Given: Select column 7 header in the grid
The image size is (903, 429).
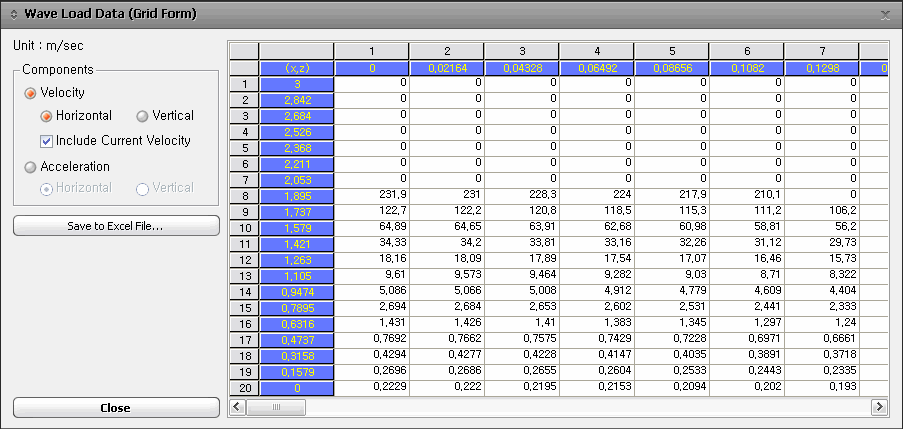Looking at the screenshot, I should (821, 51).
